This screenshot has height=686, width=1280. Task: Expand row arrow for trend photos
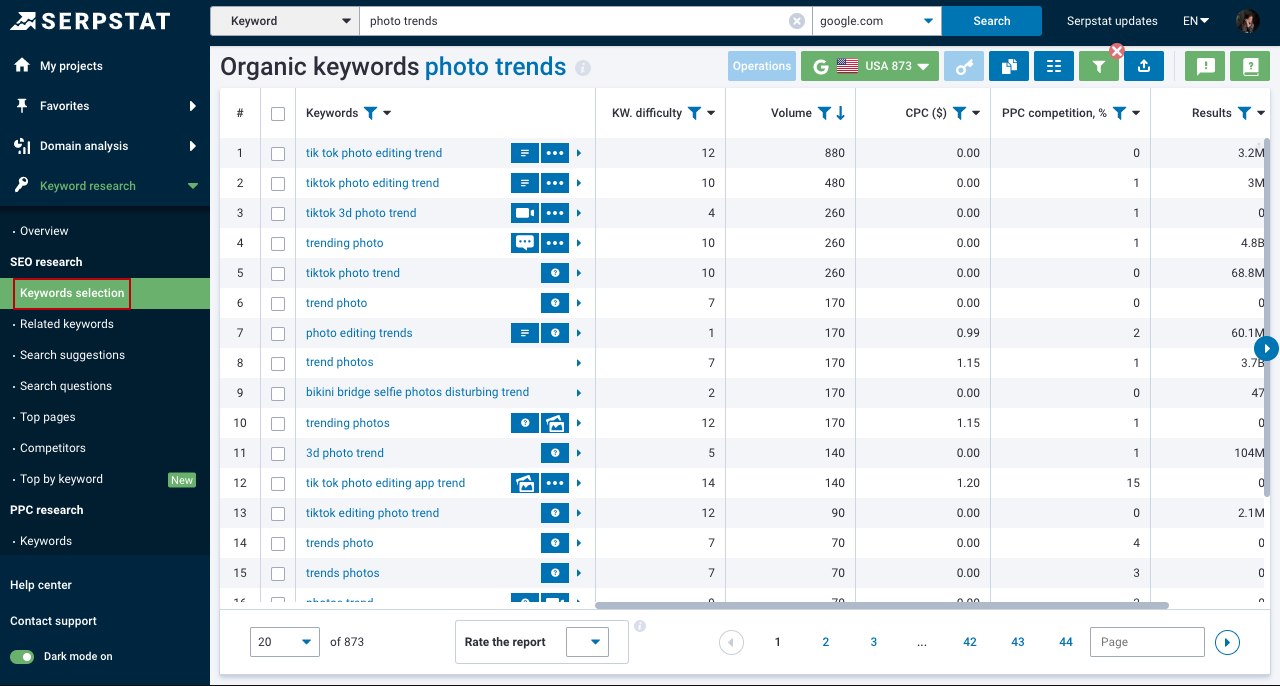(x=579, y=363)
